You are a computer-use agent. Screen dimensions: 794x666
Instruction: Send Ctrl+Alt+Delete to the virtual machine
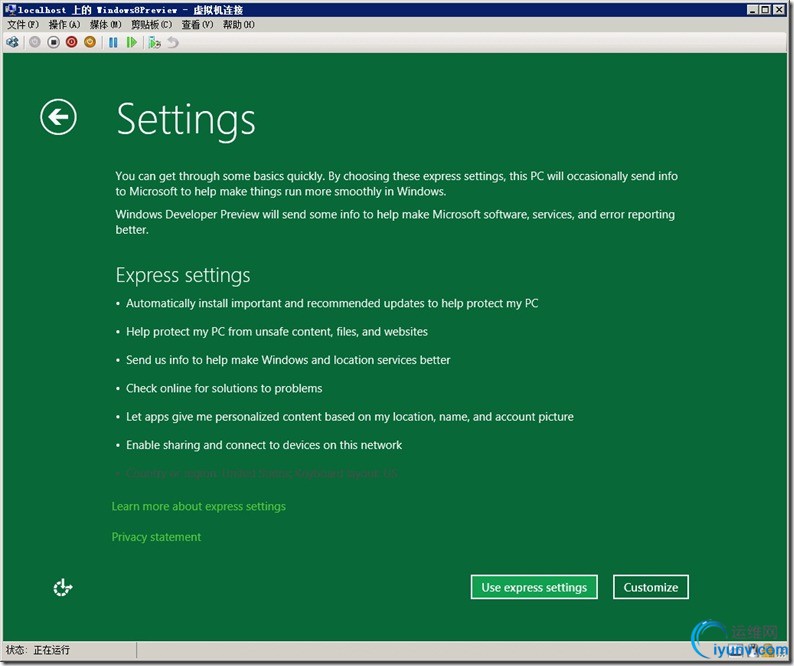click(x=13, y=43)
